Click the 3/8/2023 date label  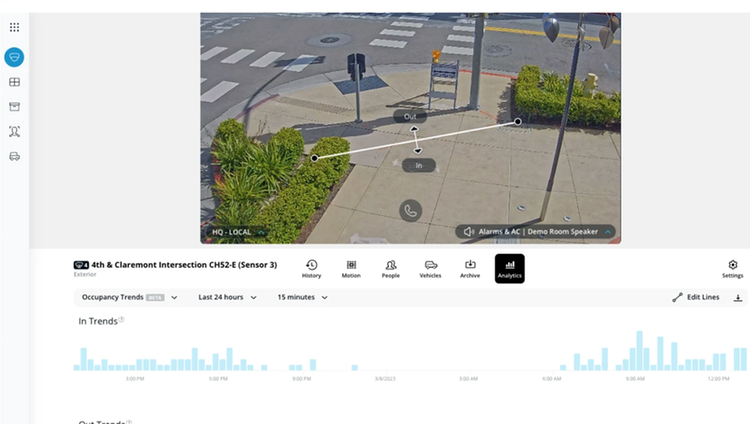(385, 379)
